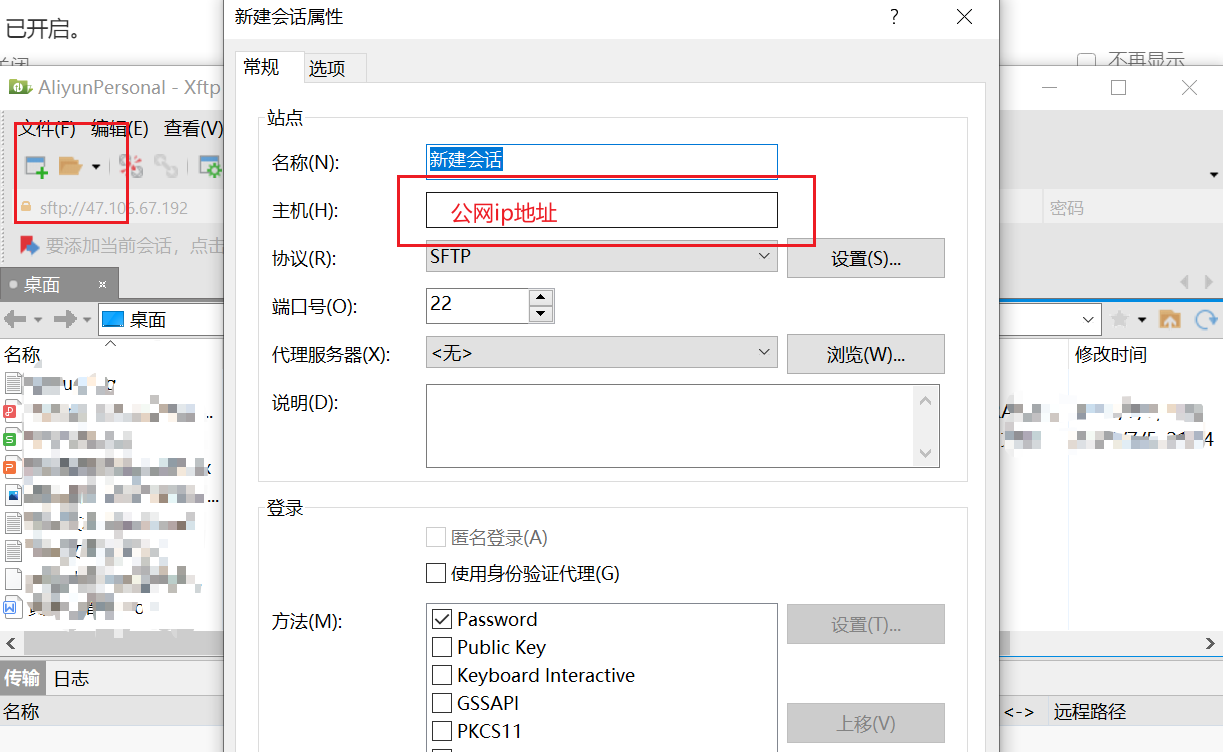1223x752 pixels.
Task: Click the 浏览(W) button
Action: (865, 354)
